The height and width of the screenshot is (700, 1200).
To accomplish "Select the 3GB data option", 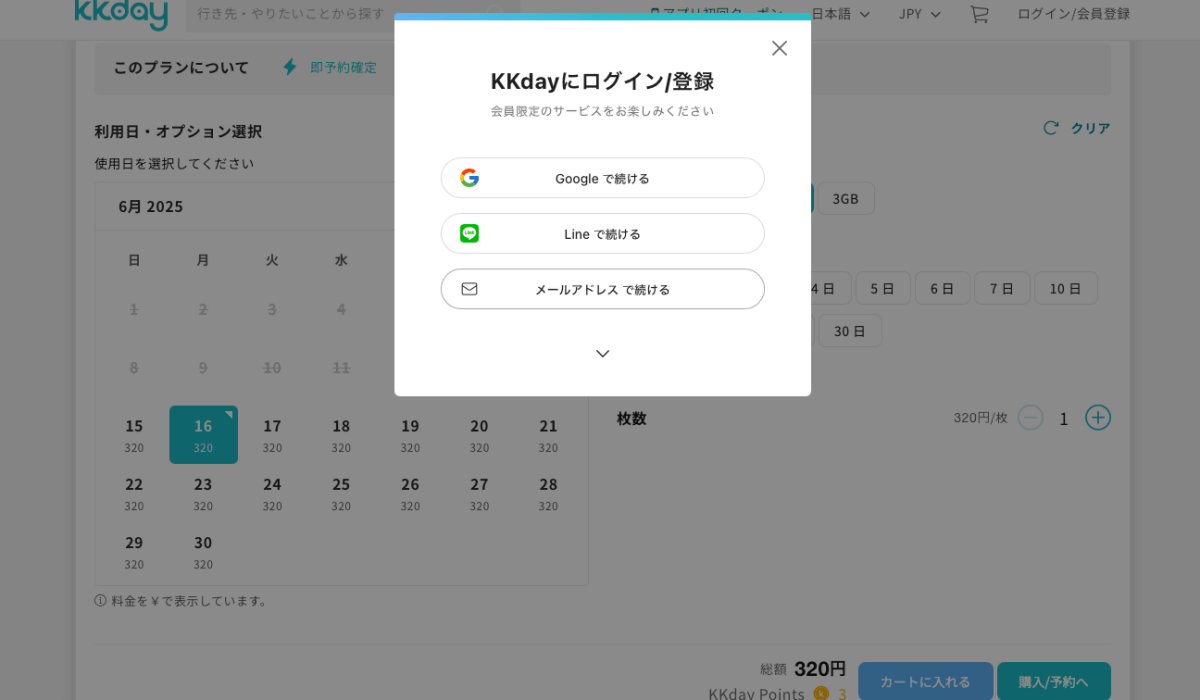I will [846, 198].
